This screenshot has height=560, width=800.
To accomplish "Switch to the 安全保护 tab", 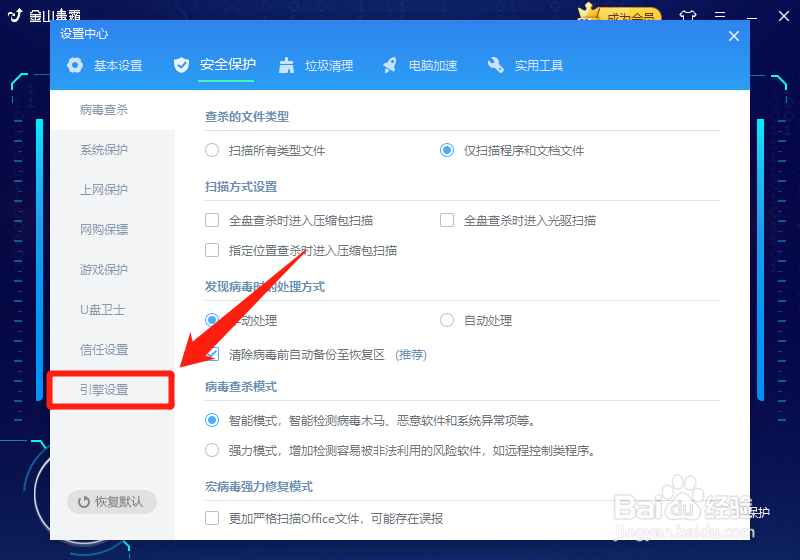I will 215,65.
